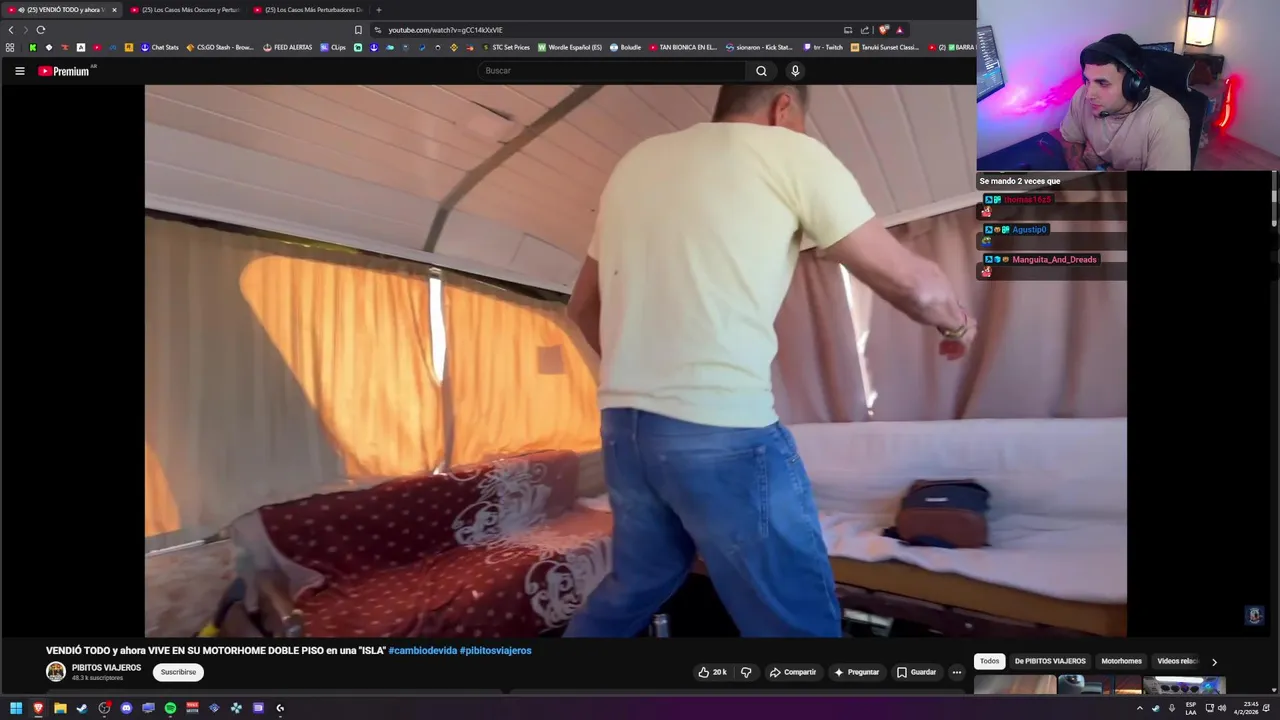Close the 'VENDIÓ TODO y ahora' tab

[x=114, y=10]
